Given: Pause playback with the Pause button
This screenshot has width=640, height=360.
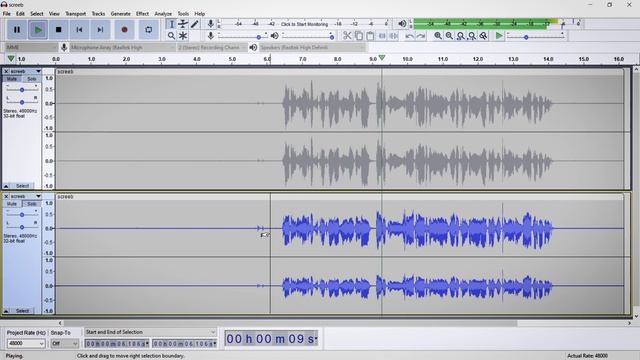Looking at the screenshot, I should pos(17,30).
